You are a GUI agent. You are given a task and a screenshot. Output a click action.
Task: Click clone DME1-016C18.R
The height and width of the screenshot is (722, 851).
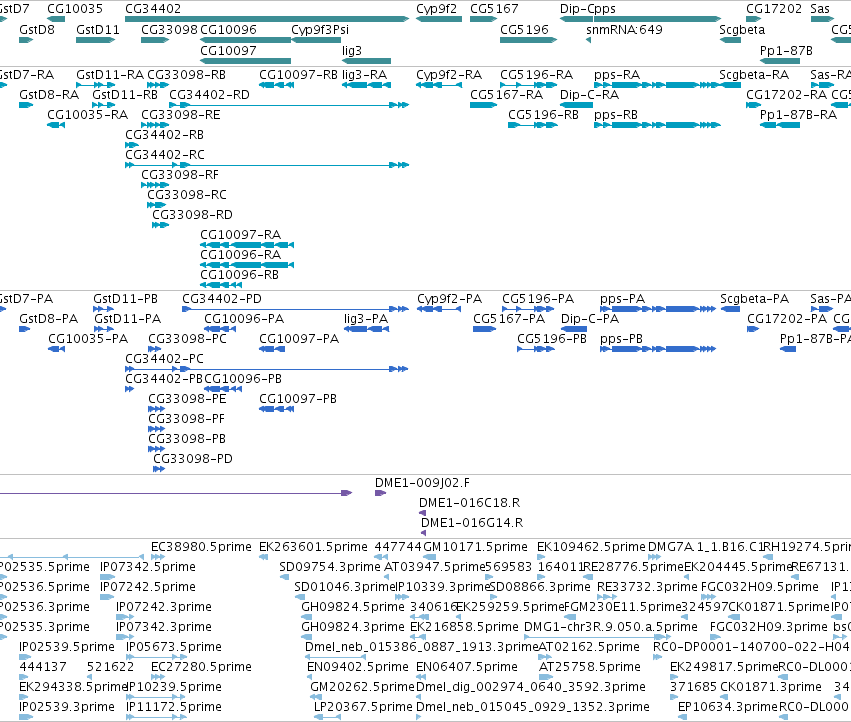422,513
